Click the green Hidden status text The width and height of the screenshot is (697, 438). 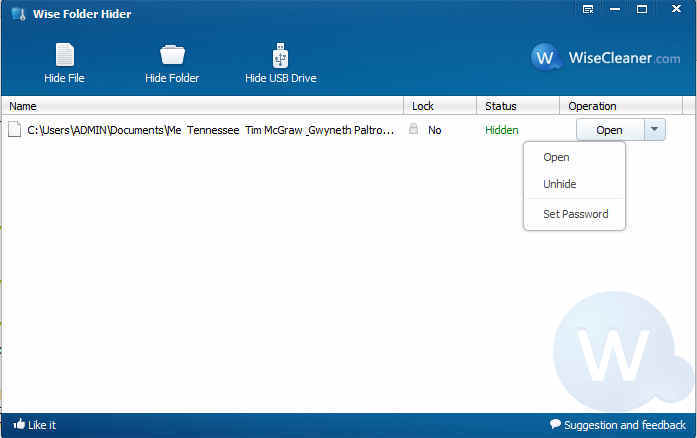[x=501, y=130]
